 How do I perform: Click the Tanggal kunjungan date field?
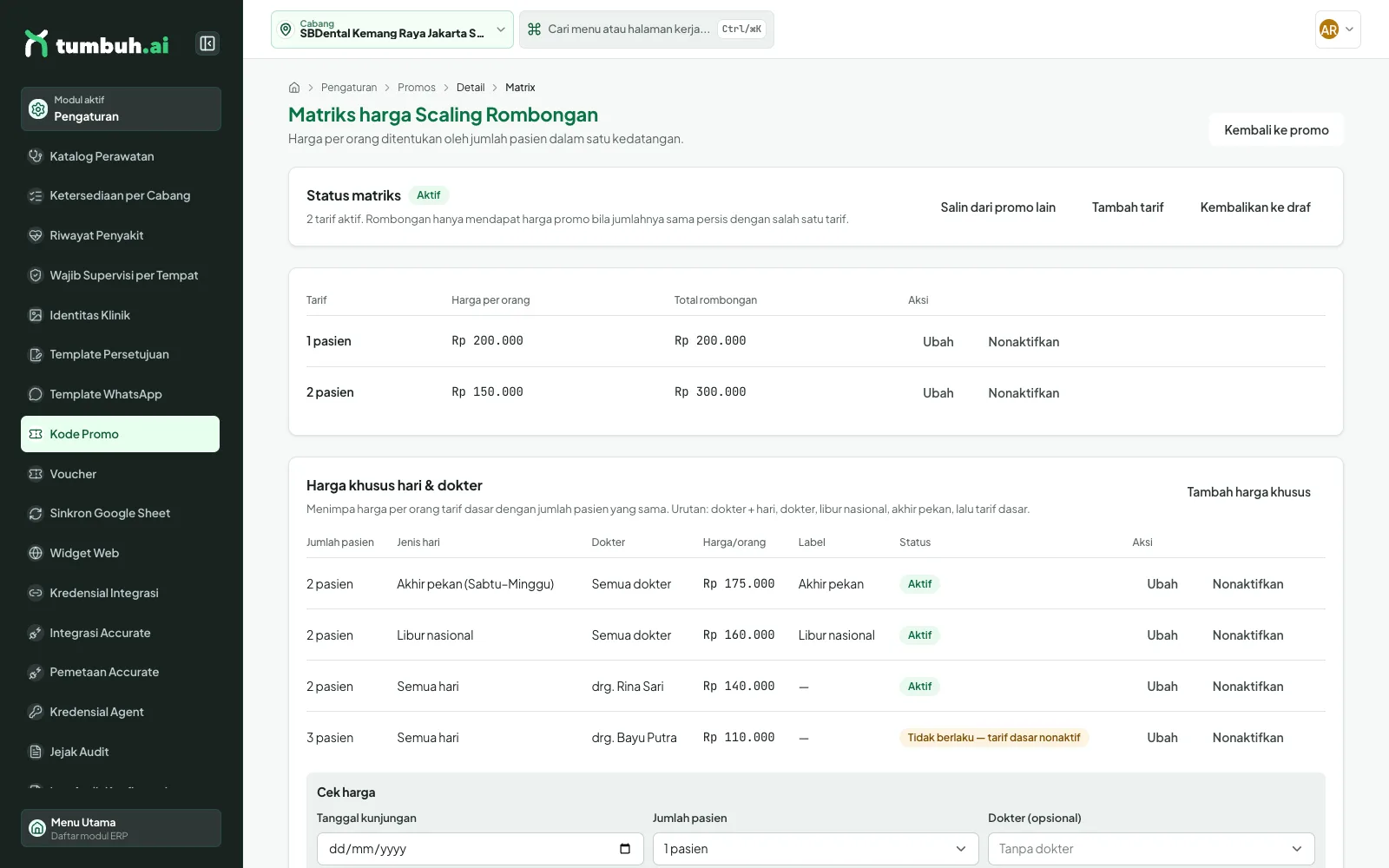pyautogui.click(x=480, y=849)
